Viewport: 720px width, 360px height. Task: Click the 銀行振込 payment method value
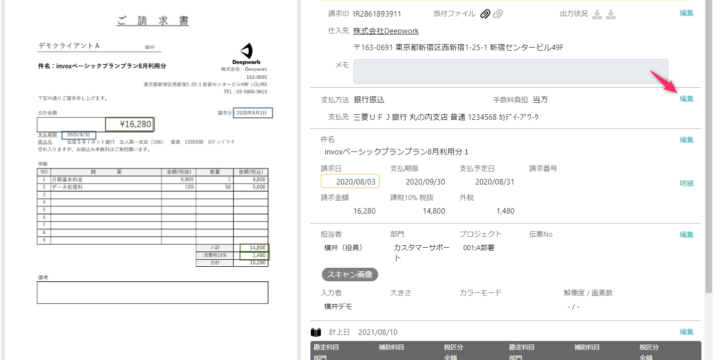(369, 100)
